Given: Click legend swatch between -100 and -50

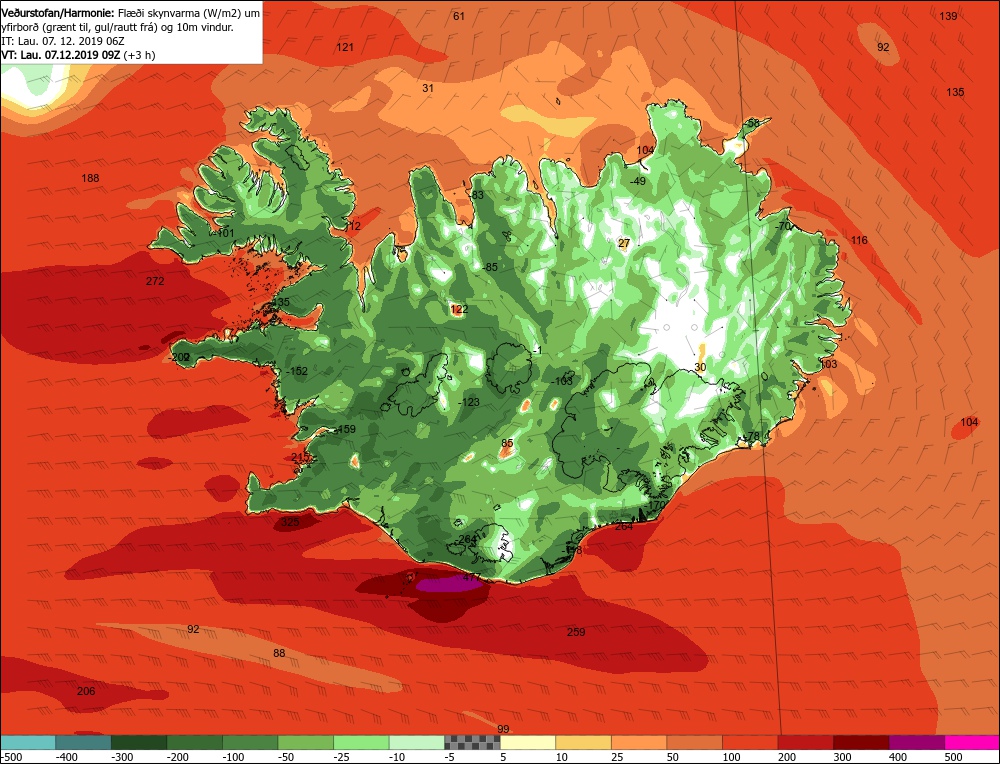Looking at the screenshot, I should (x=250, y=742).
